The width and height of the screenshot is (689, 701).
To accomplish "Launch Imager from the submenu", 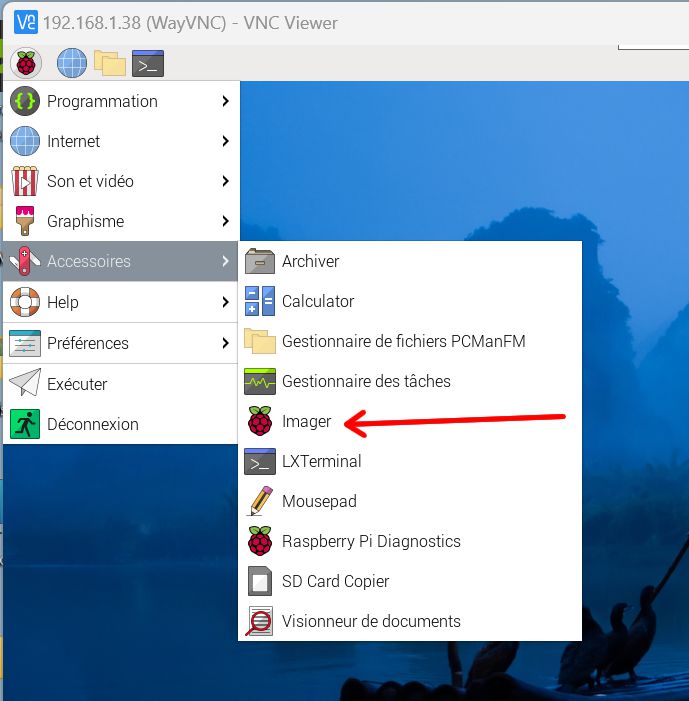I will click(x=410, y=421).
